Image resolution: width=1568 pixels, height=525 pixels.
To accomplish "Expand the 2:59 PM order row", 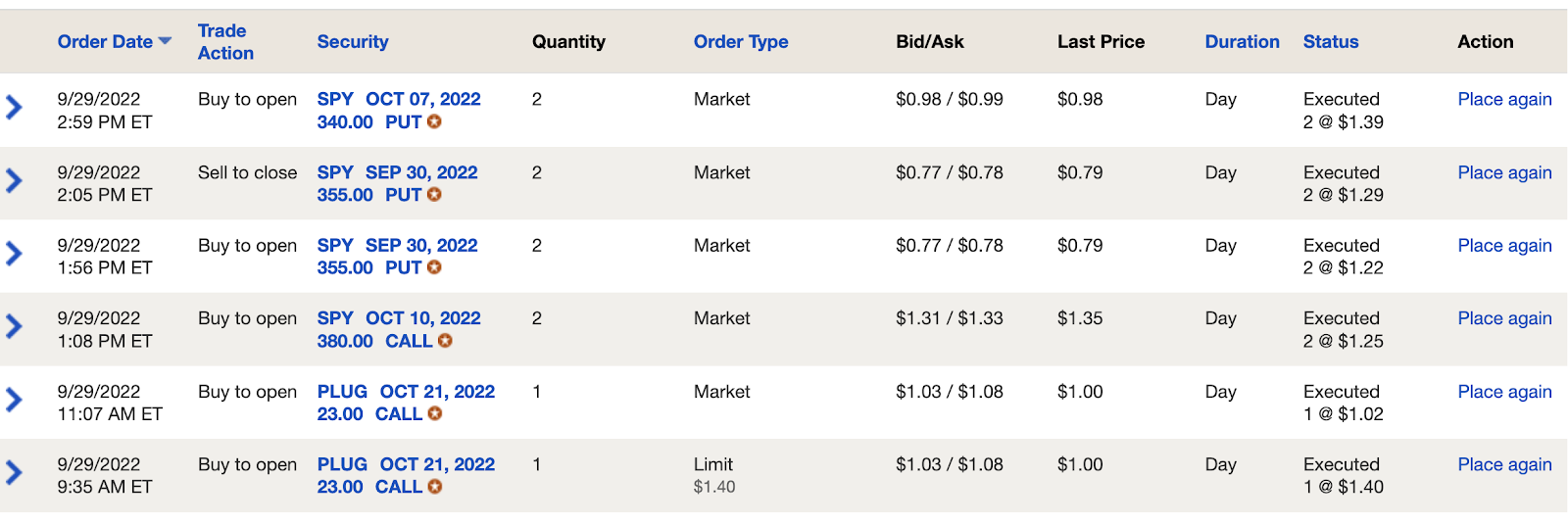I will (15, 107).
